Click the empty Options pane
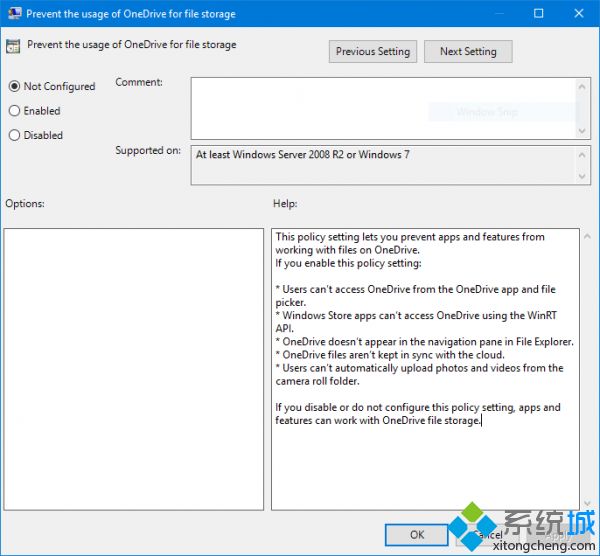The height and width of the screenshot is (556, 600). [134, 369]
